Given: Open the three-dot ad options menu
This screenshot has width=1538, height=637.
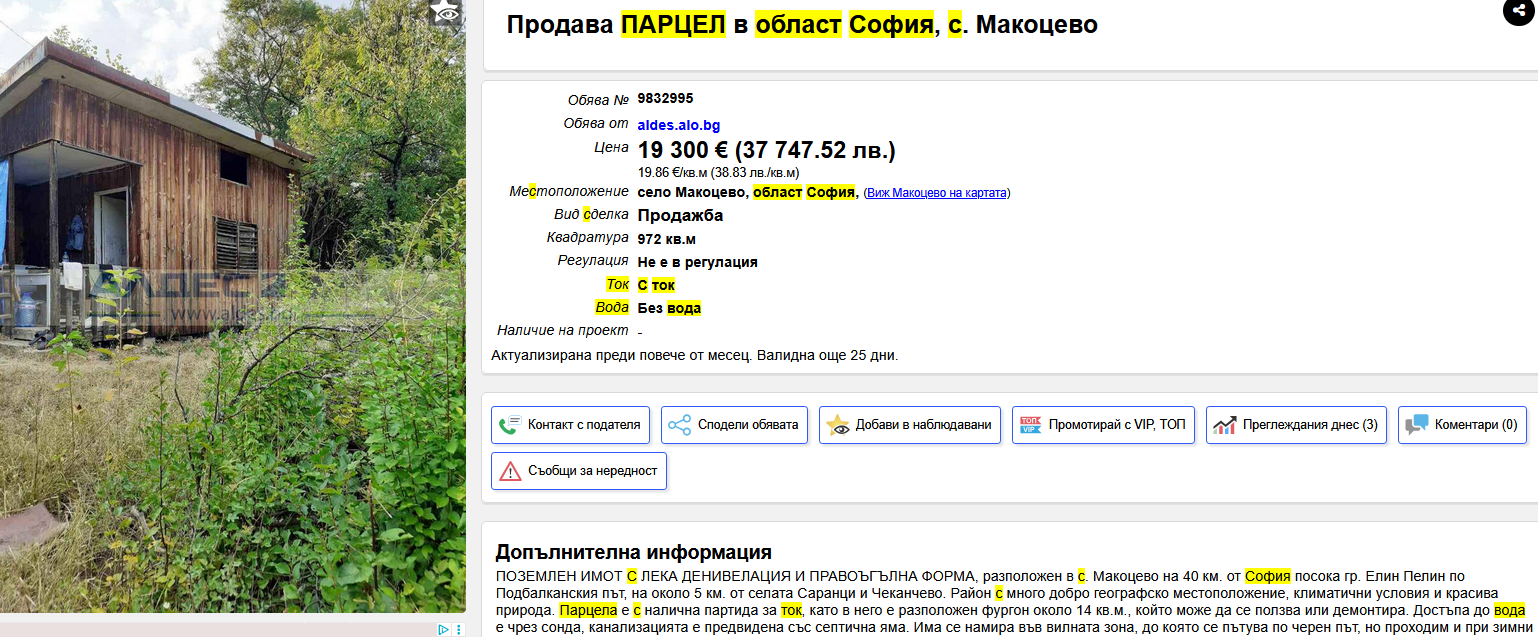Looking at the screenshot, I should tap(459, 629).
